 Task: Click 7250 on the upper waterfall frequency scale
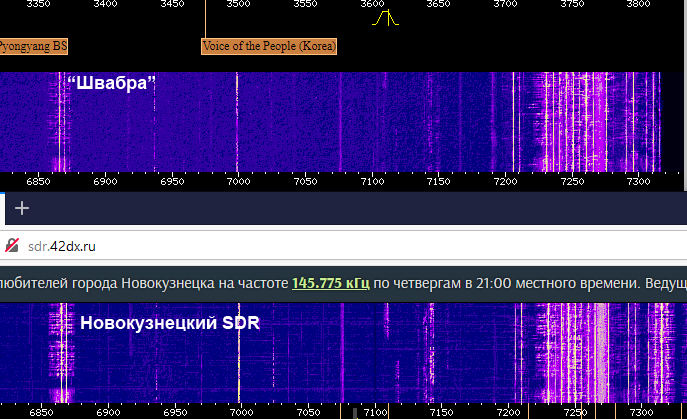coord(573,181)
